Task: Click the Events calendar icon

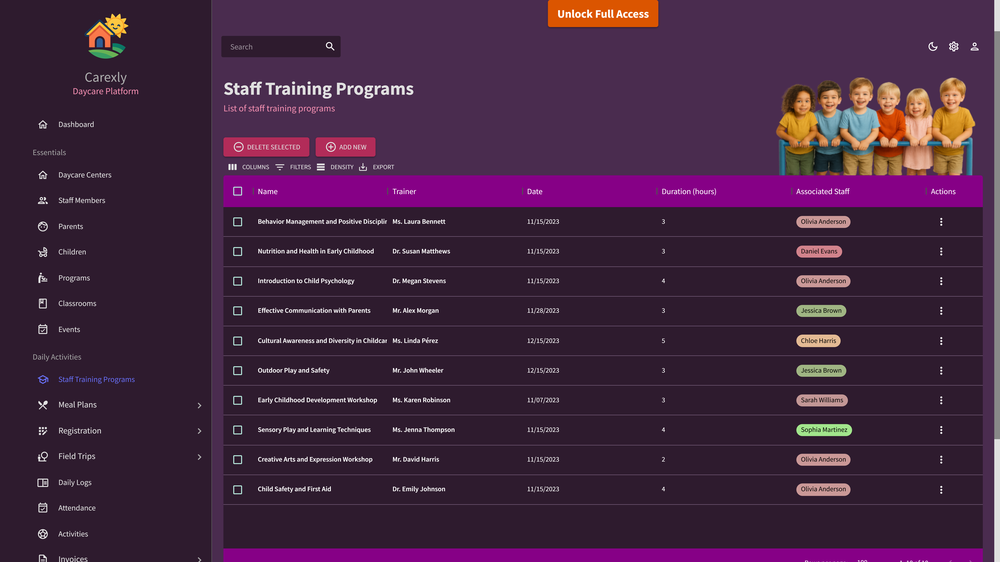Action: 43,330
